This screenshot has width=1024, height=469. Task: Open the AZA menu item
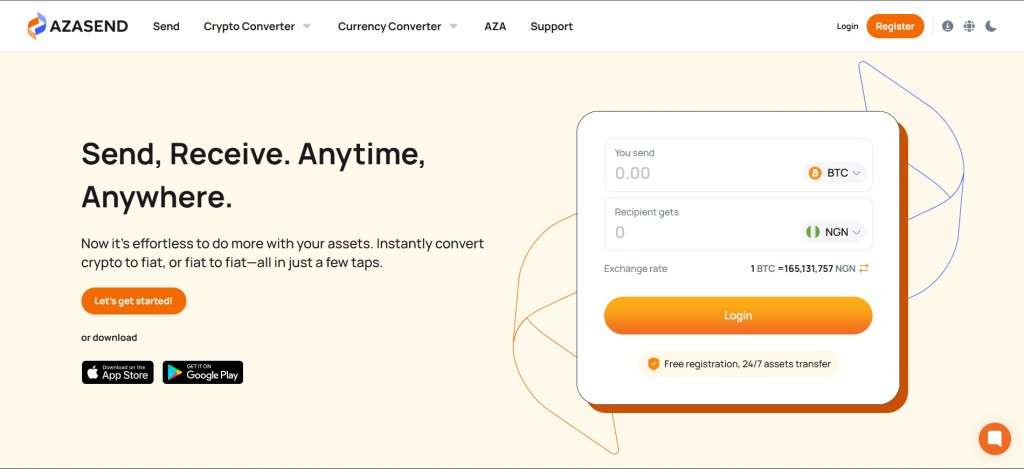coord(495,26)
